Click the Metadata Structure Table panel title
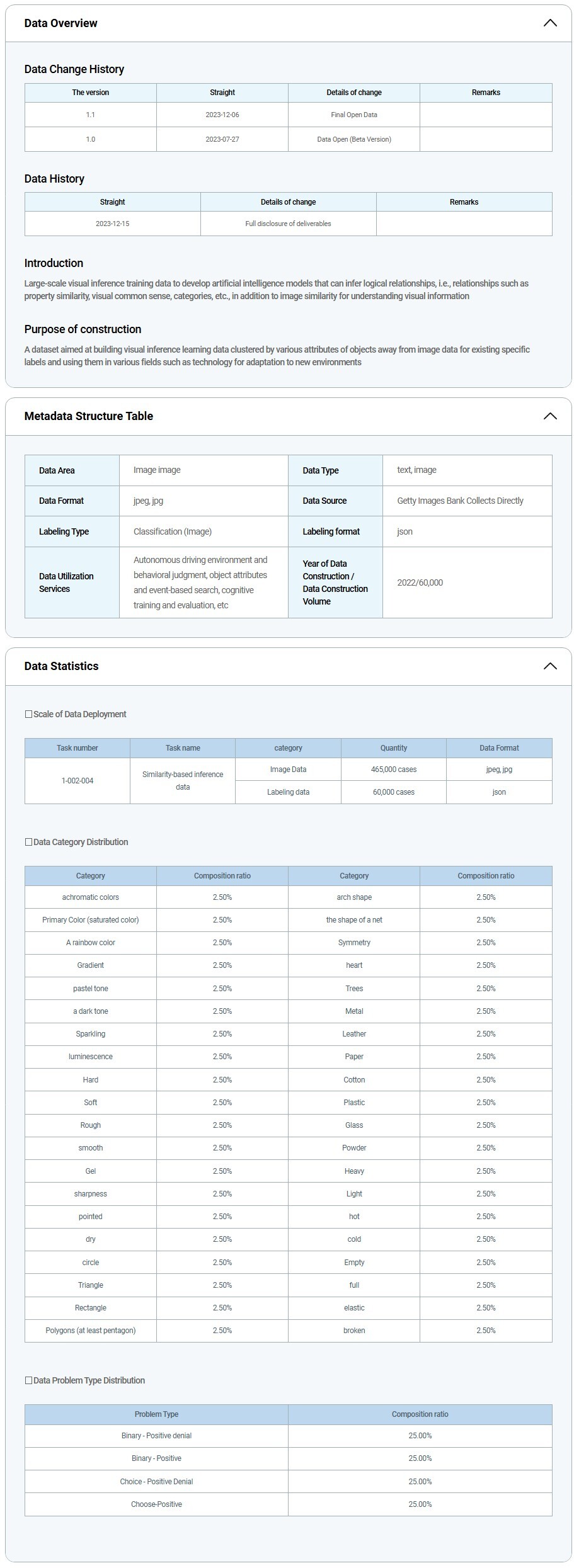 [88, 416]
